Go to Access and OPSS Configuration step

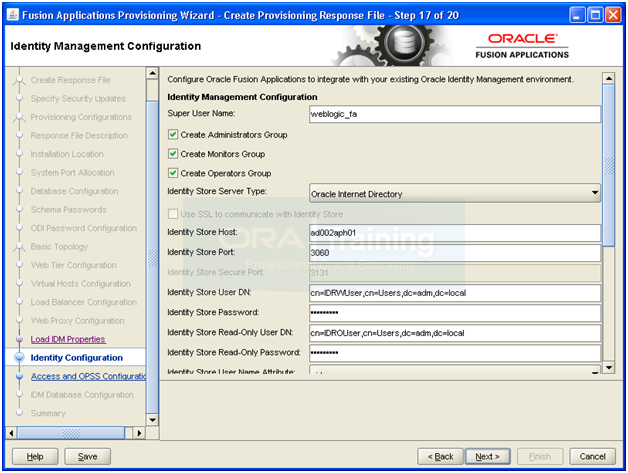88,376
